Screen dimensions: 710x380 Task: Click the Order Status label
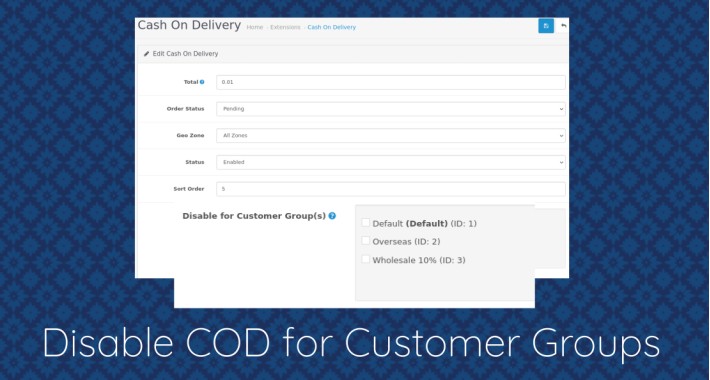click(186, 109)
